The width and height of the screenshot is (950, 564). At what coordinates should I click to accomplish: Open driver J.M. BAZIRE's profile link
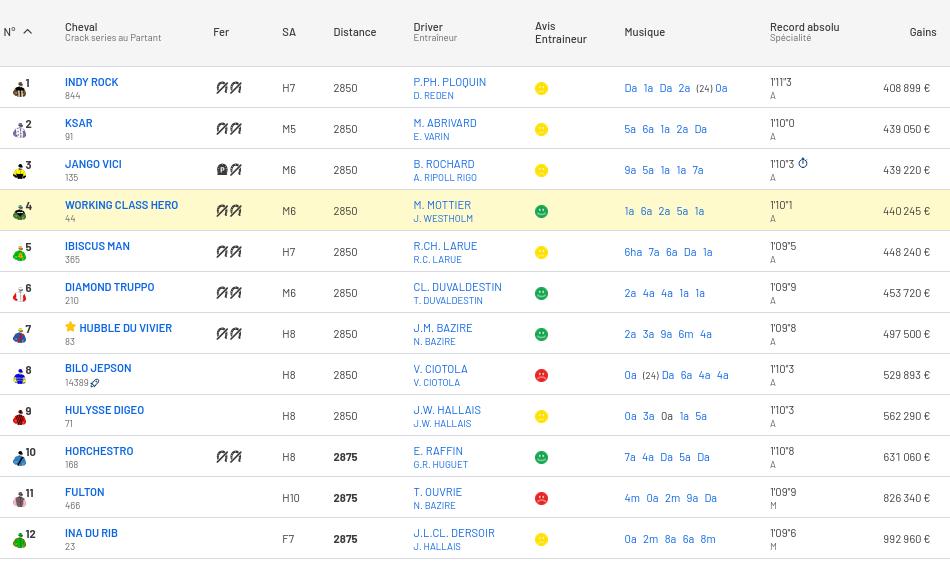442,328
